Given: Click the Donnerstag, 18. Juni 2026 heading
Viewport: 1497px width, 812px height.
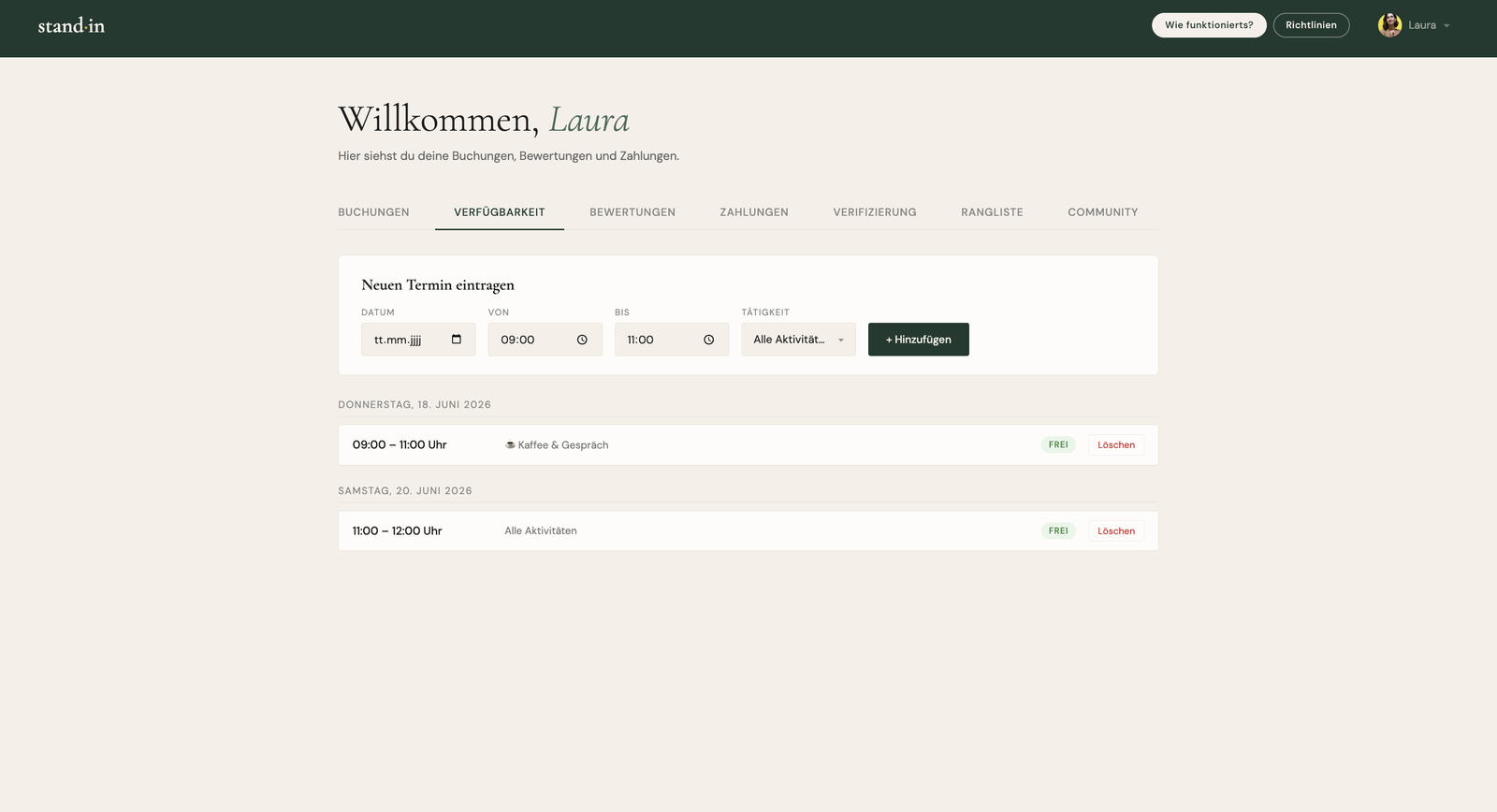Looking at the screenshot, I should click(x=414, y=405).
